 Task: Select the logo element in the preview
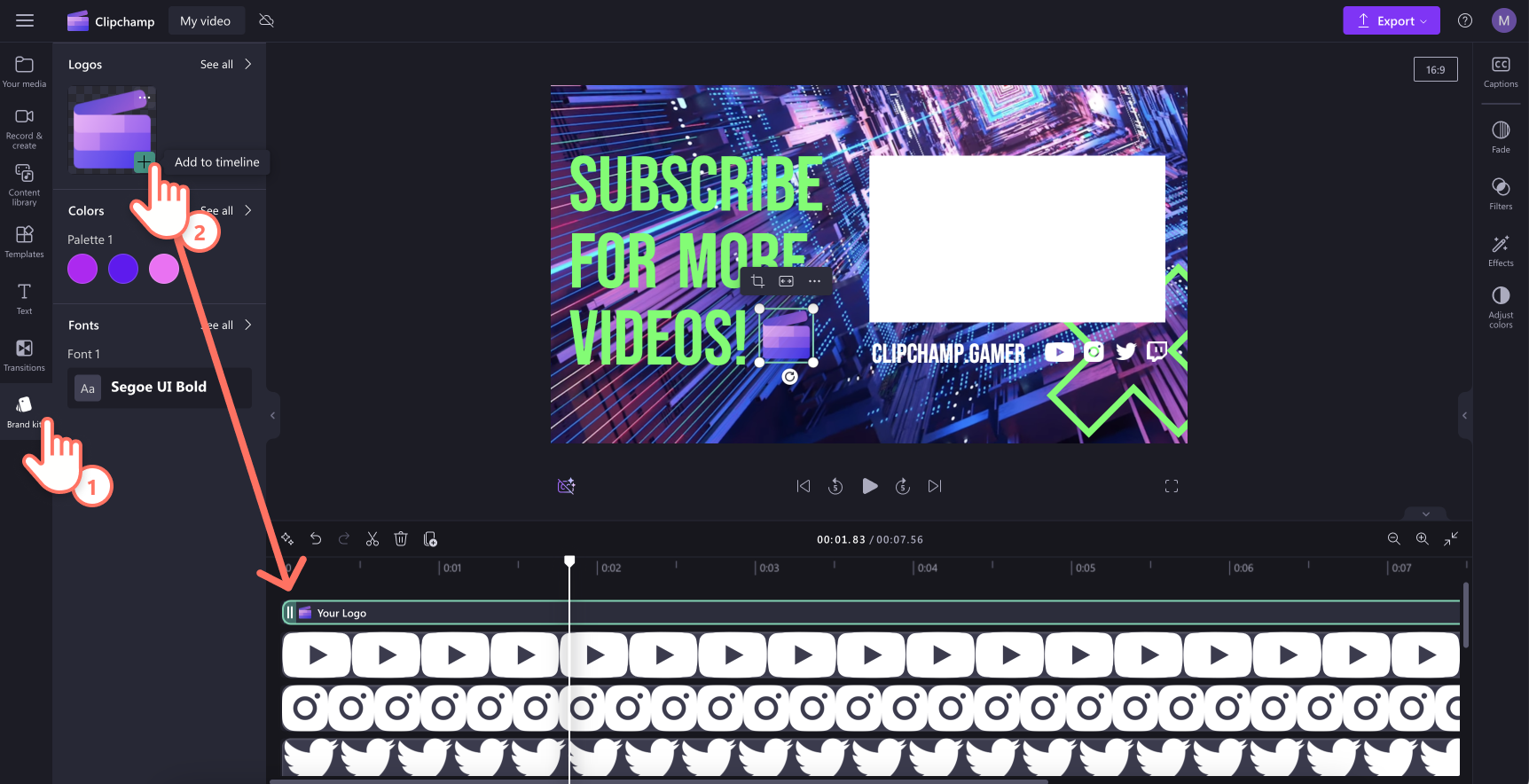[x=787, y=335]
